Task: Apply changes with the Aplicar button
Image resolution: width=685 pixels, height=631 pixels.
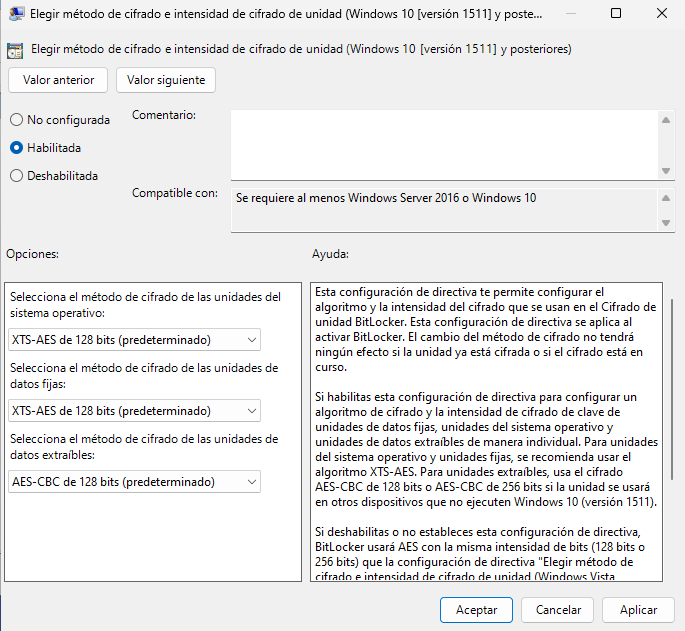Action: pos(638,610)
